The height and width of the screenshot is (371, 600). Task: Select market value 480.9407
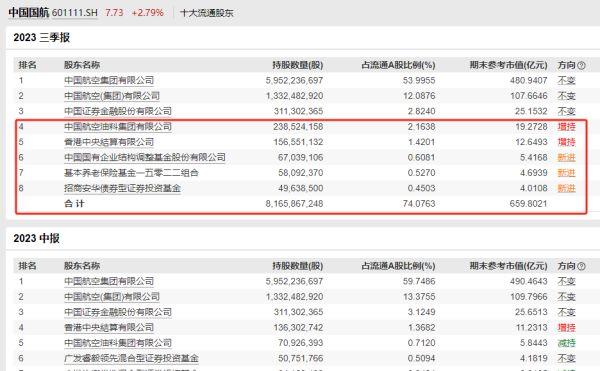(x=528, y=81)
